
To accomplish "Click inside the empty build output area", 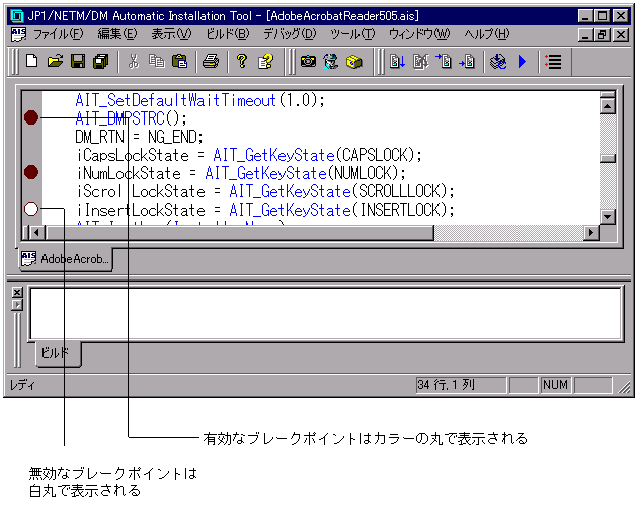I will coord(326,313).
